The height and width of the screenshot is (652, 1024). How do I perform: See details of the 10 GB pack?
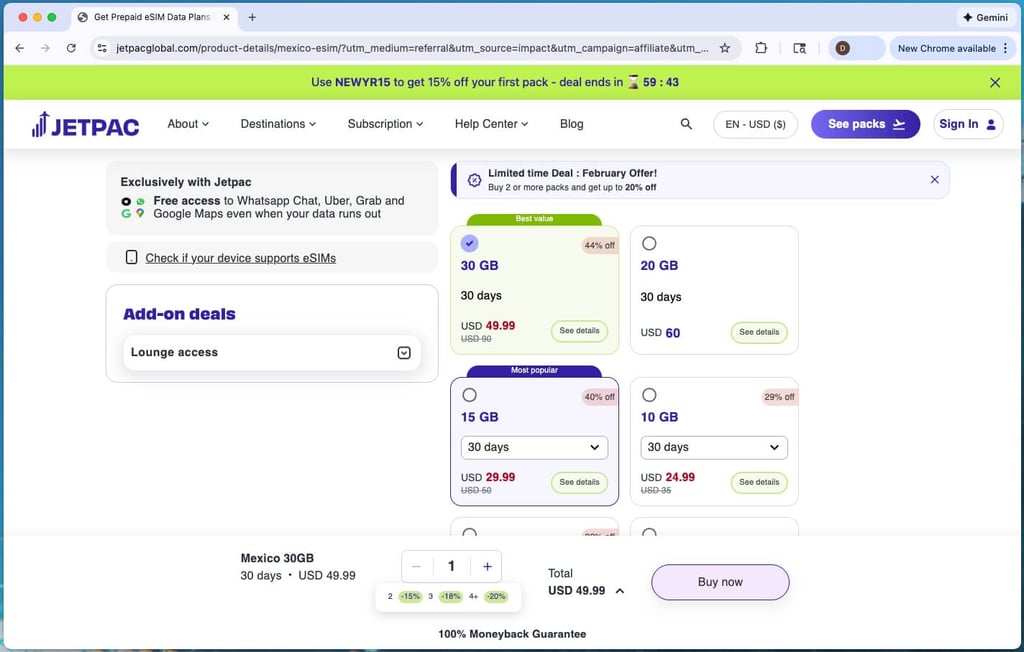click(759, 482)
